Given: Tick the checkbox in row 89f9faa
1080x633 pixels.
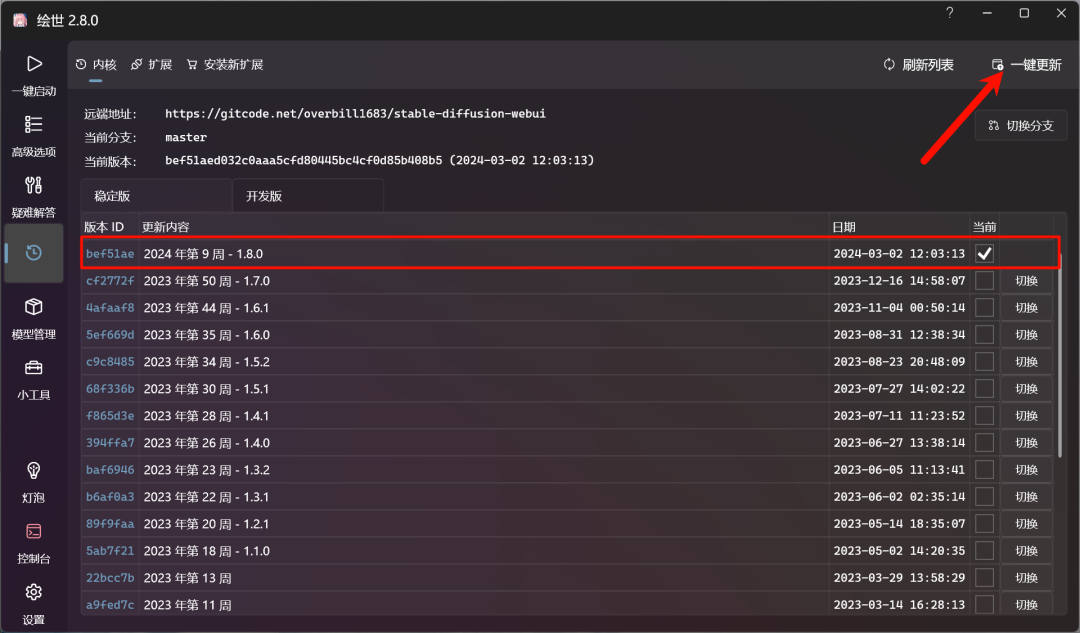Looking at the screenshot, I should coord(984,523).
